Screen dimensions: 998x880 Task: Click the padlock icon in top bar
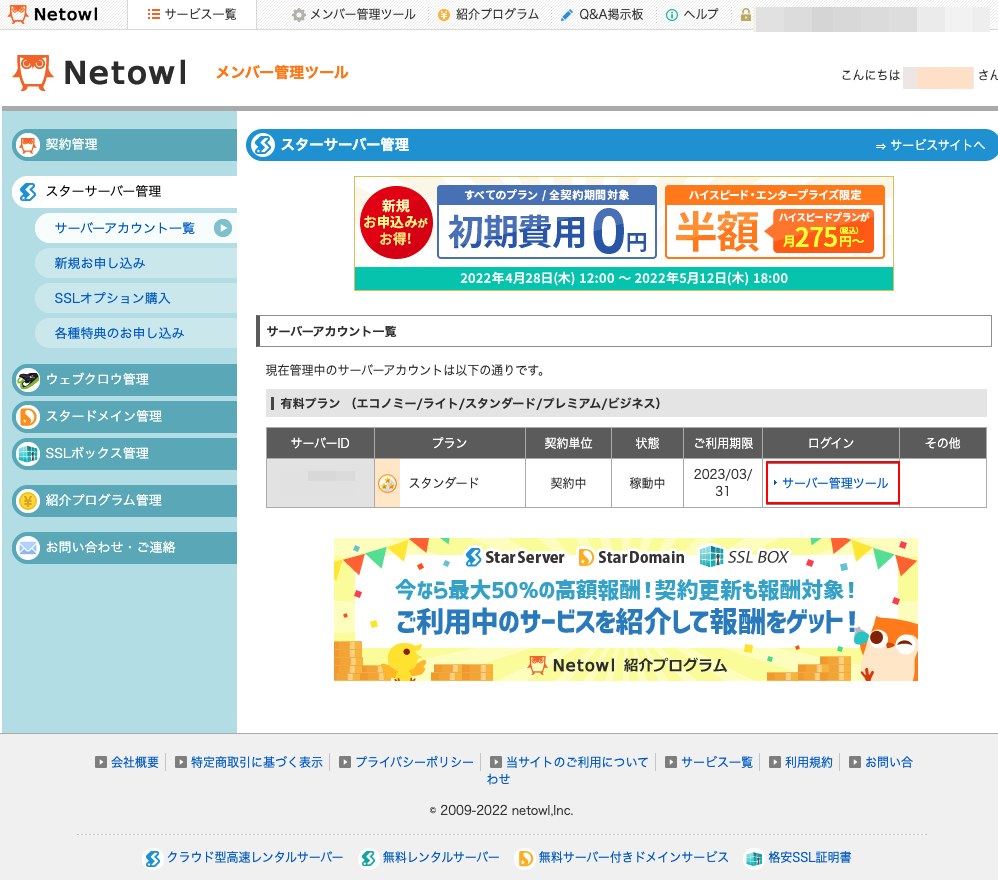click(745, 15)
